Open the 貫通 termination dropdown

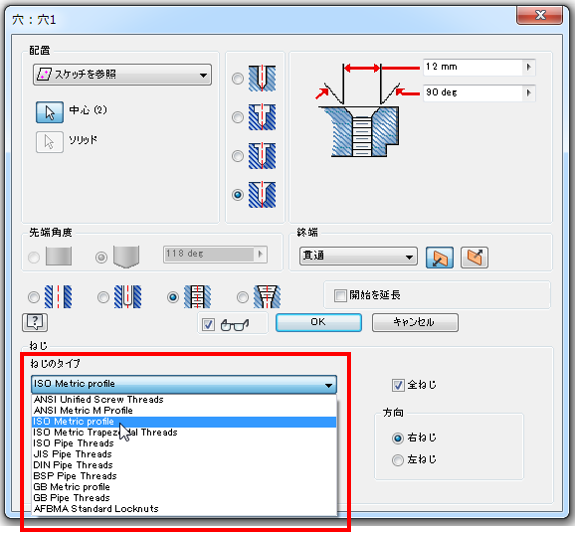tap(358, 256)
